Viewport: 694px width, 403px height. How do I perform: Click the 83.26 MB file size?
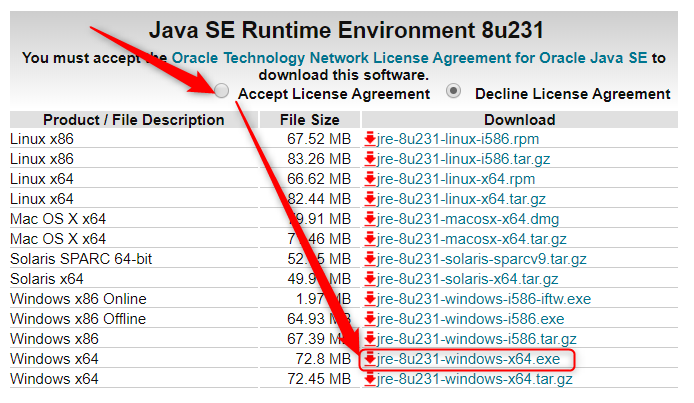click(319, 159)
